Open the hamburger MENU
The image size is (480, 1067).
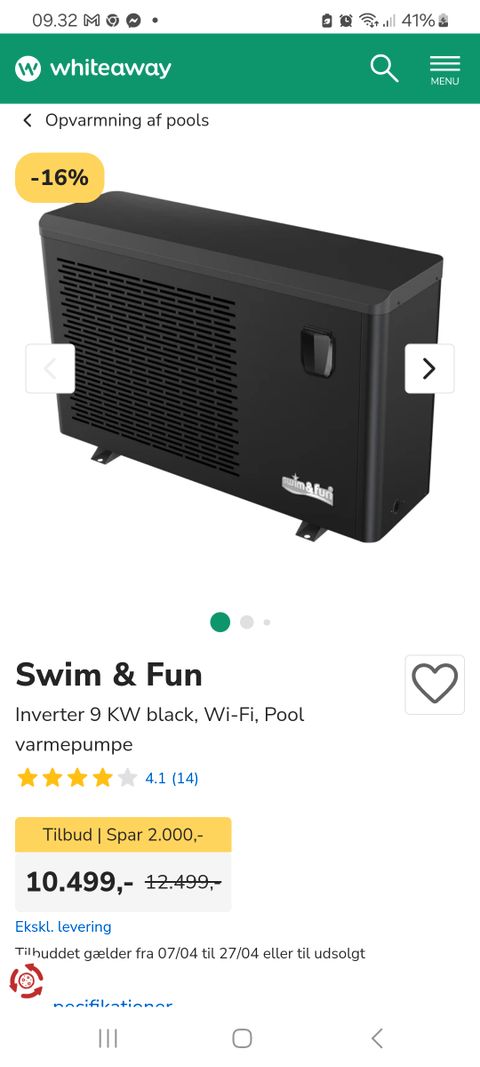[445, 70]
